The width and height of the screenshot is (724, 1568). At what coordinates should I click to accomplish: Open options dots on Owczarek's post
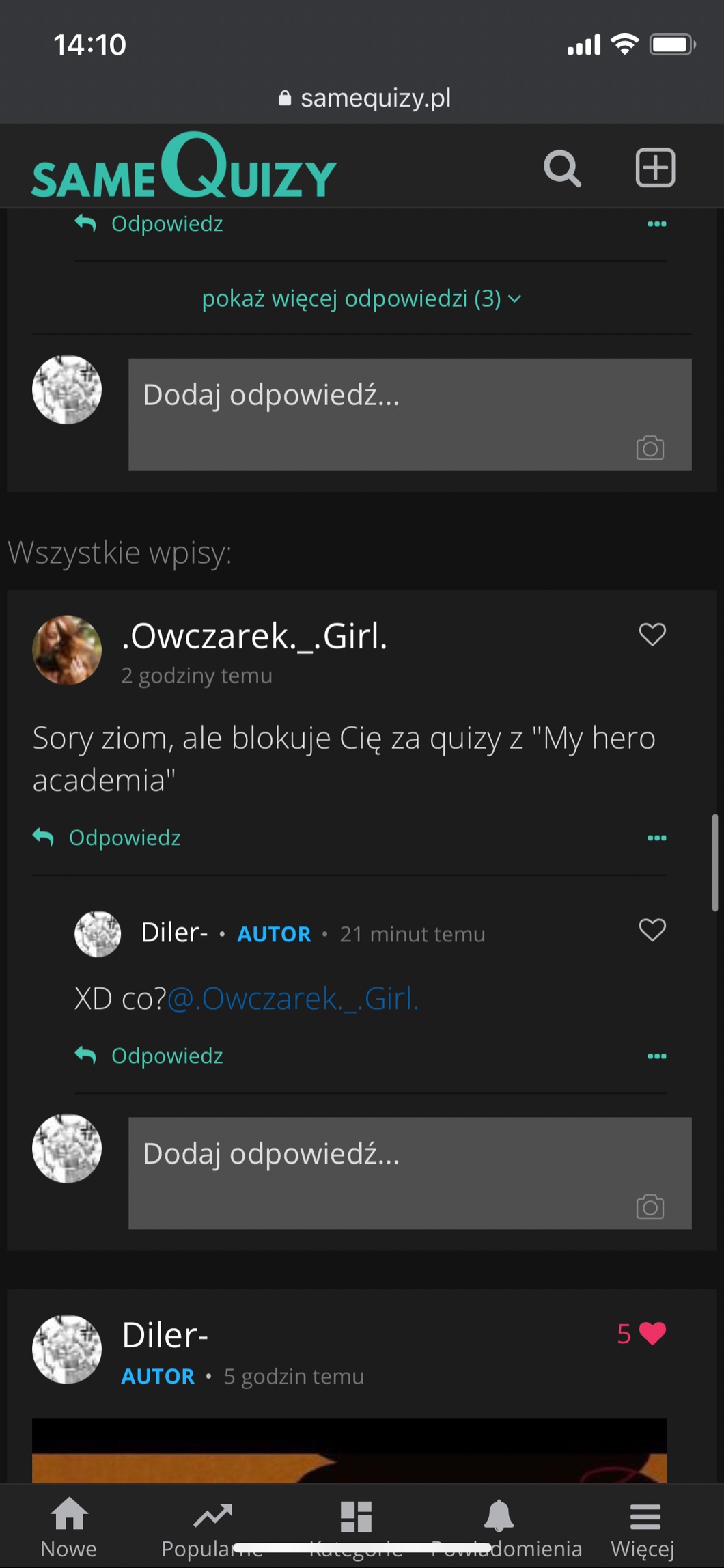[656, 838]
